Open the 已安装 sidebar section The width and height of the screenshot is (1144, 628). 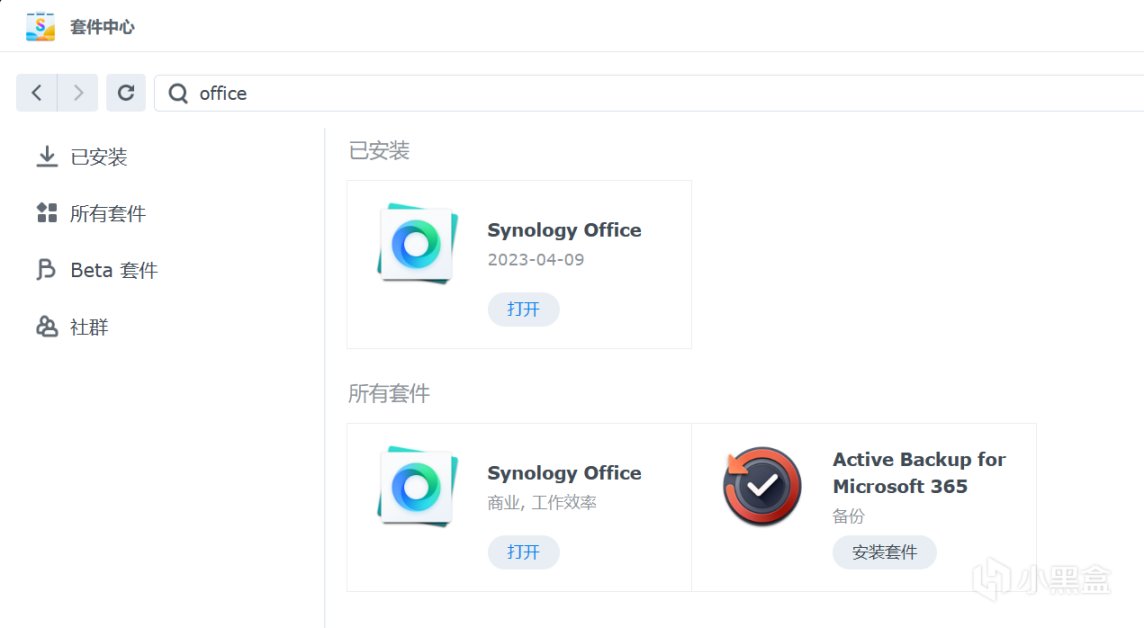click(98, 157)
